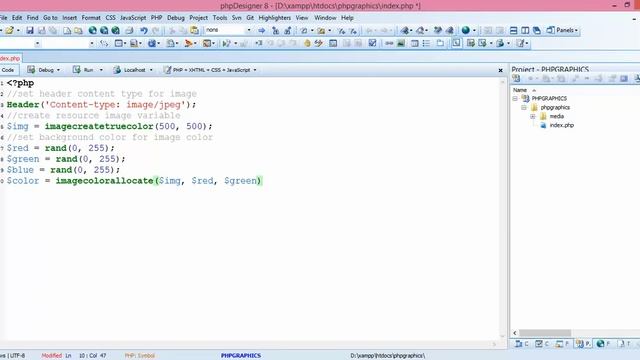640x360 pixels.
Task: Click the Name column header in Project panel
Action: coord(520,90)
